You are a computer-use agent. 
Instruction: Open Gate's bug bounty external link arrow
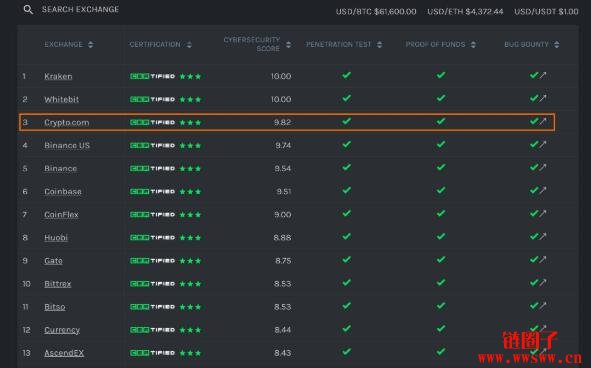[543, 260]
